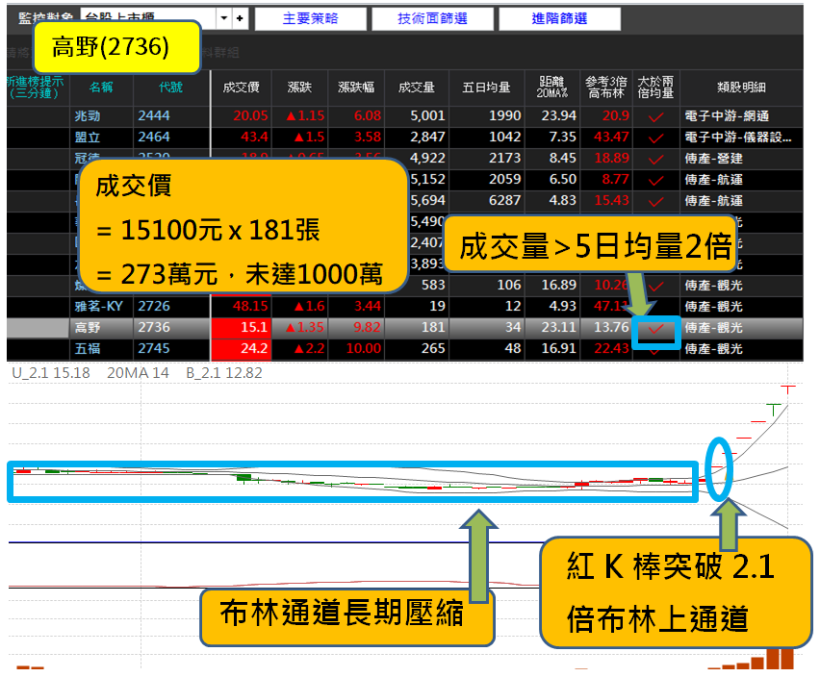The image size is (820, 677).
Task: Click the 類股明細 column header
Action: 742,87
